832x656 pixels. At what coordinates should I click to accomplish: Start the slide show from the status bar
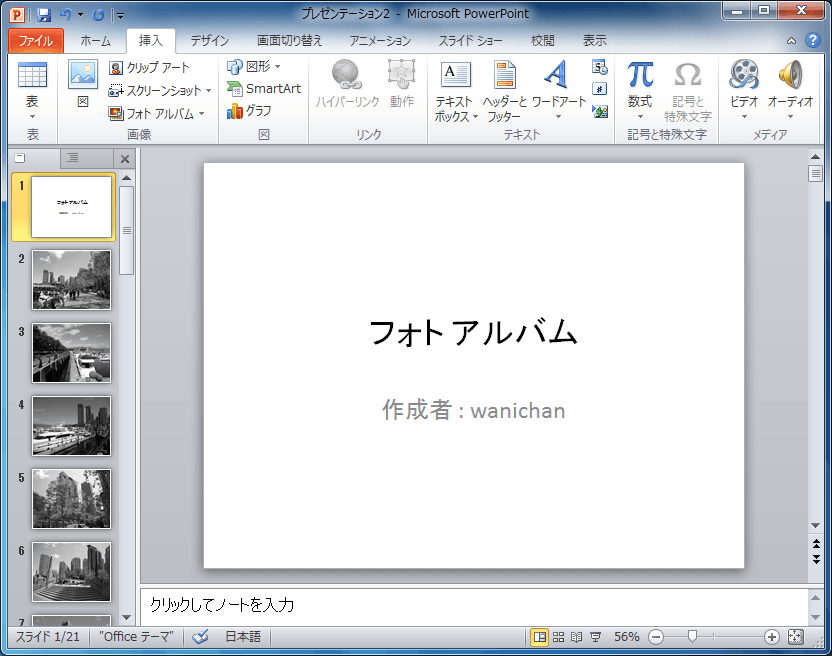(595, 636)
